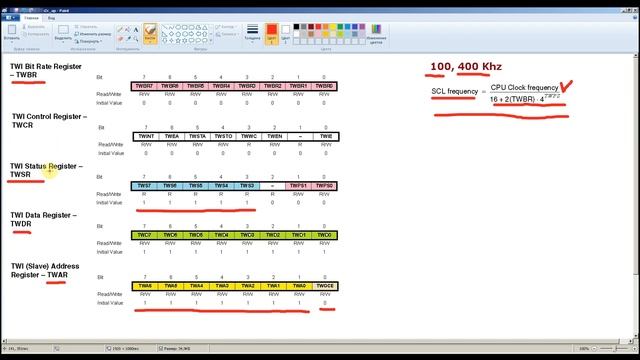Select the Eraser tool
This screenshot has height=360, width=640.
(x=120, y=39)
